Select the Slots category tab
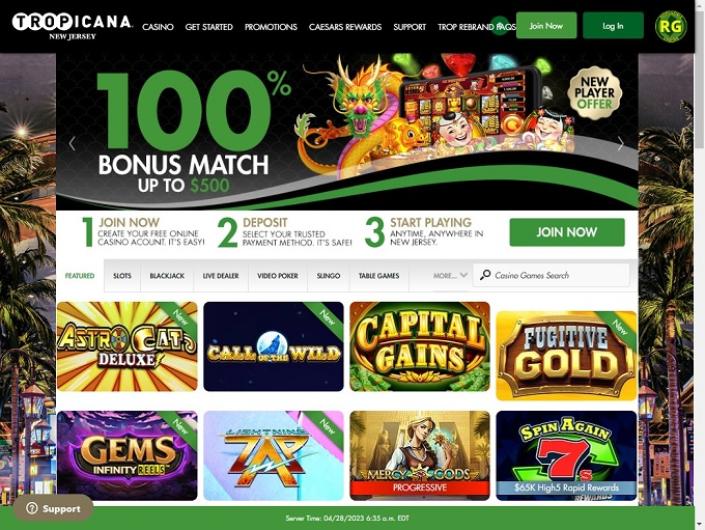This screenshot has height=530, width=705. tap(122, 276)
